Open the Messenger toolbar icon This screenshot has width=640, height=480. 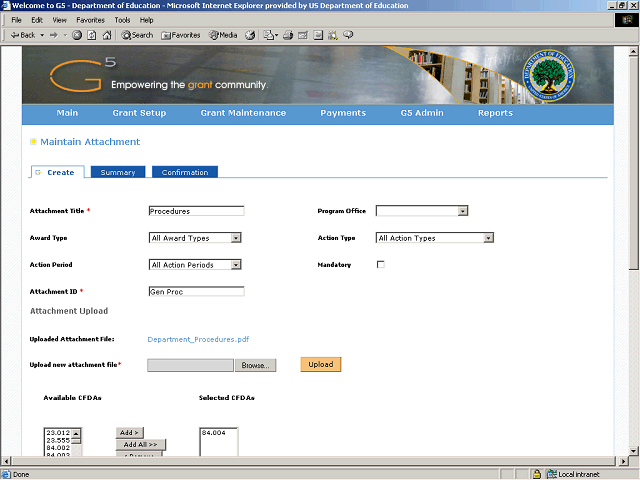pos(348,35)
